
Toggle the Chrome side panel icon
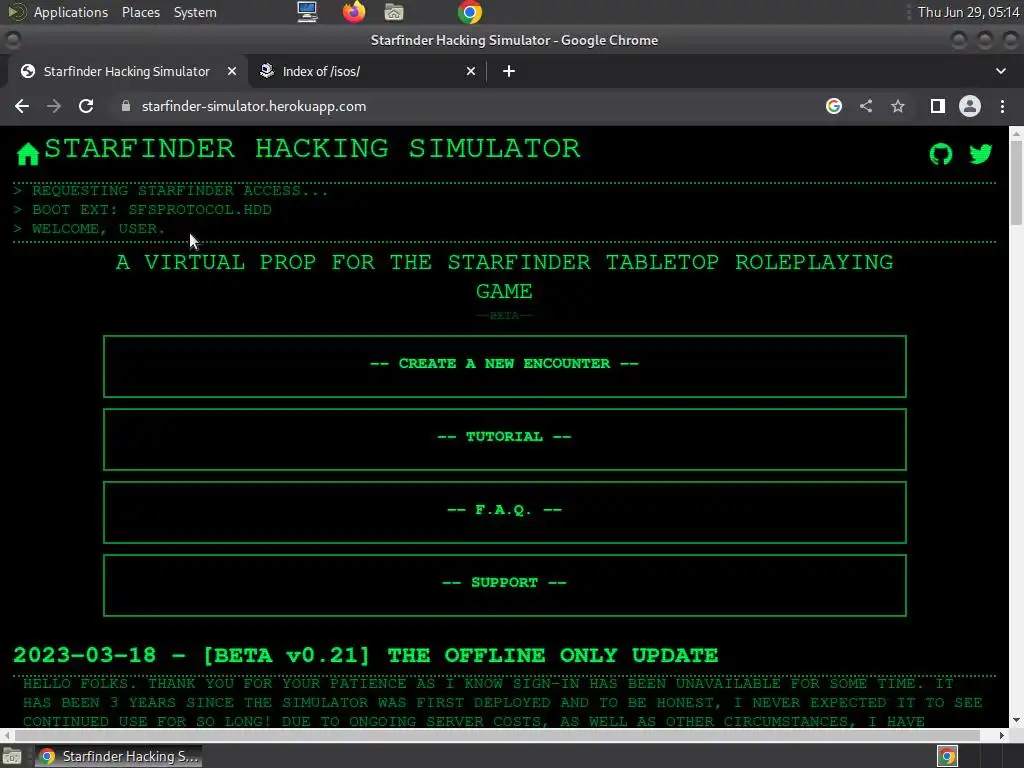click(x=937, y=106)
